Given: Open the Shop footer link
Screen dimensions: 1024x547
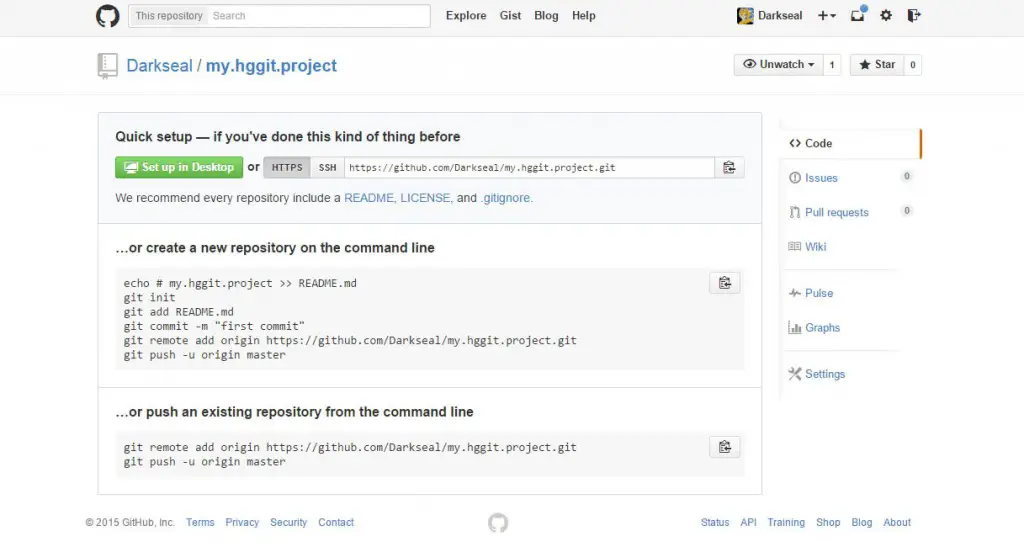Looking at the screenshot, I should click(x=828, y=522).
